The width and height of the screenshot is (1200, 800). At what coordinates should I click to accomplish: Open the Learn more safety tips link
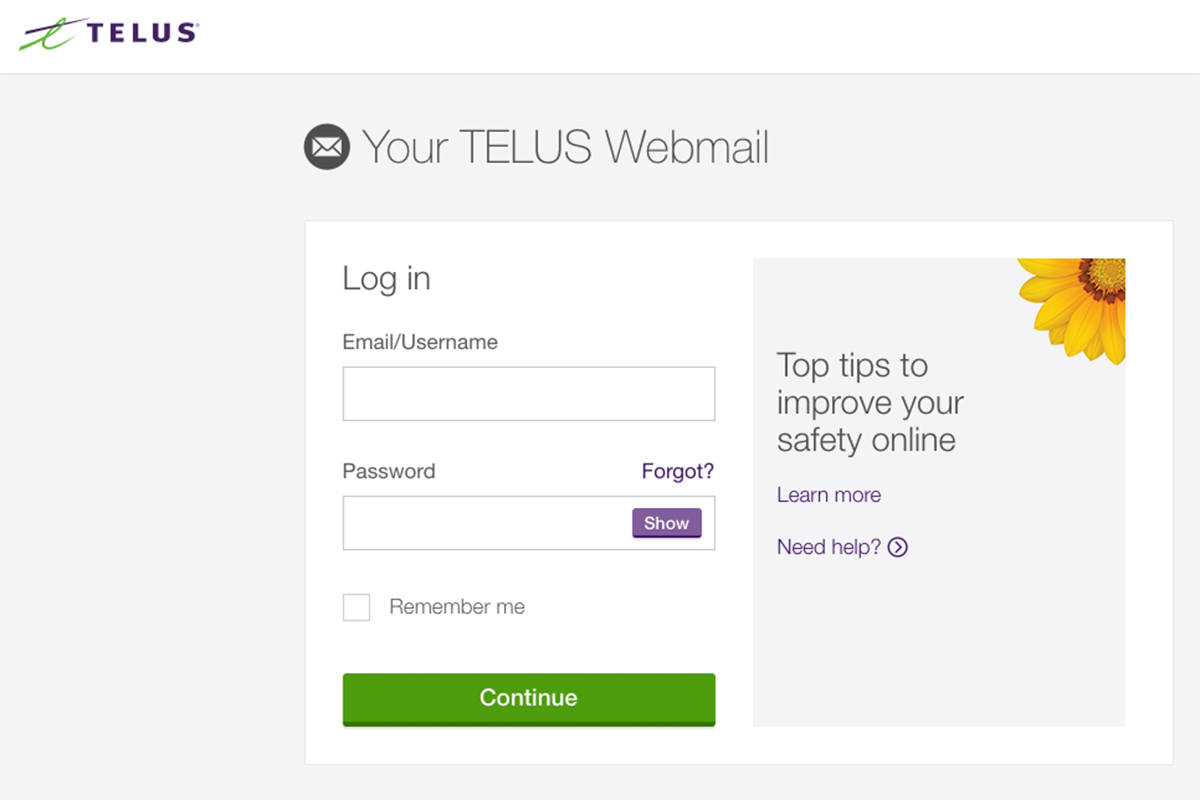[828, 494]
